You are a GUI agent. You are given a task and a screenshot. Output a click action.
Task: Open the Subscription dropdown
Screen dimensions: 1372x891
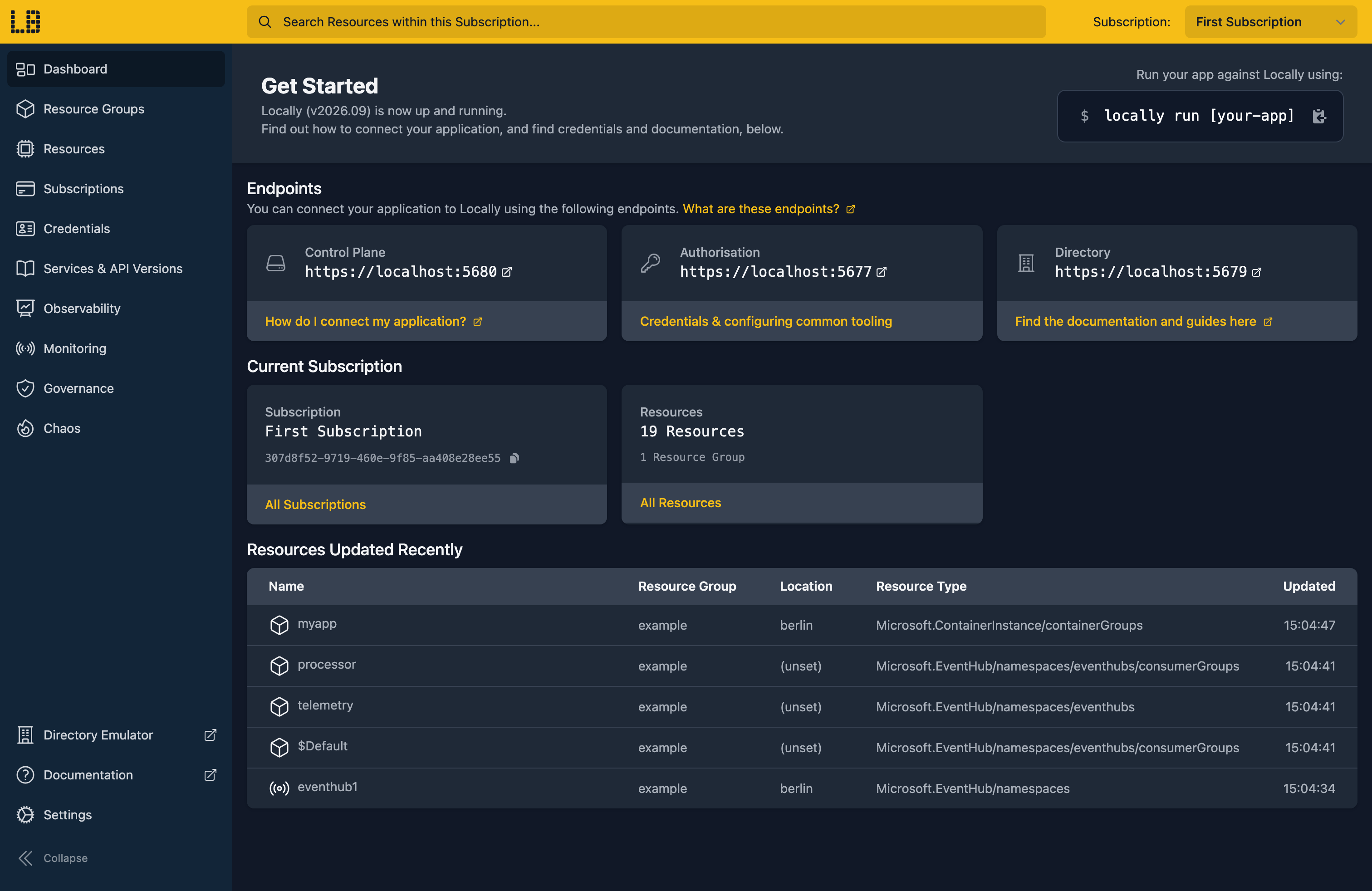(x=1270, y=22)
